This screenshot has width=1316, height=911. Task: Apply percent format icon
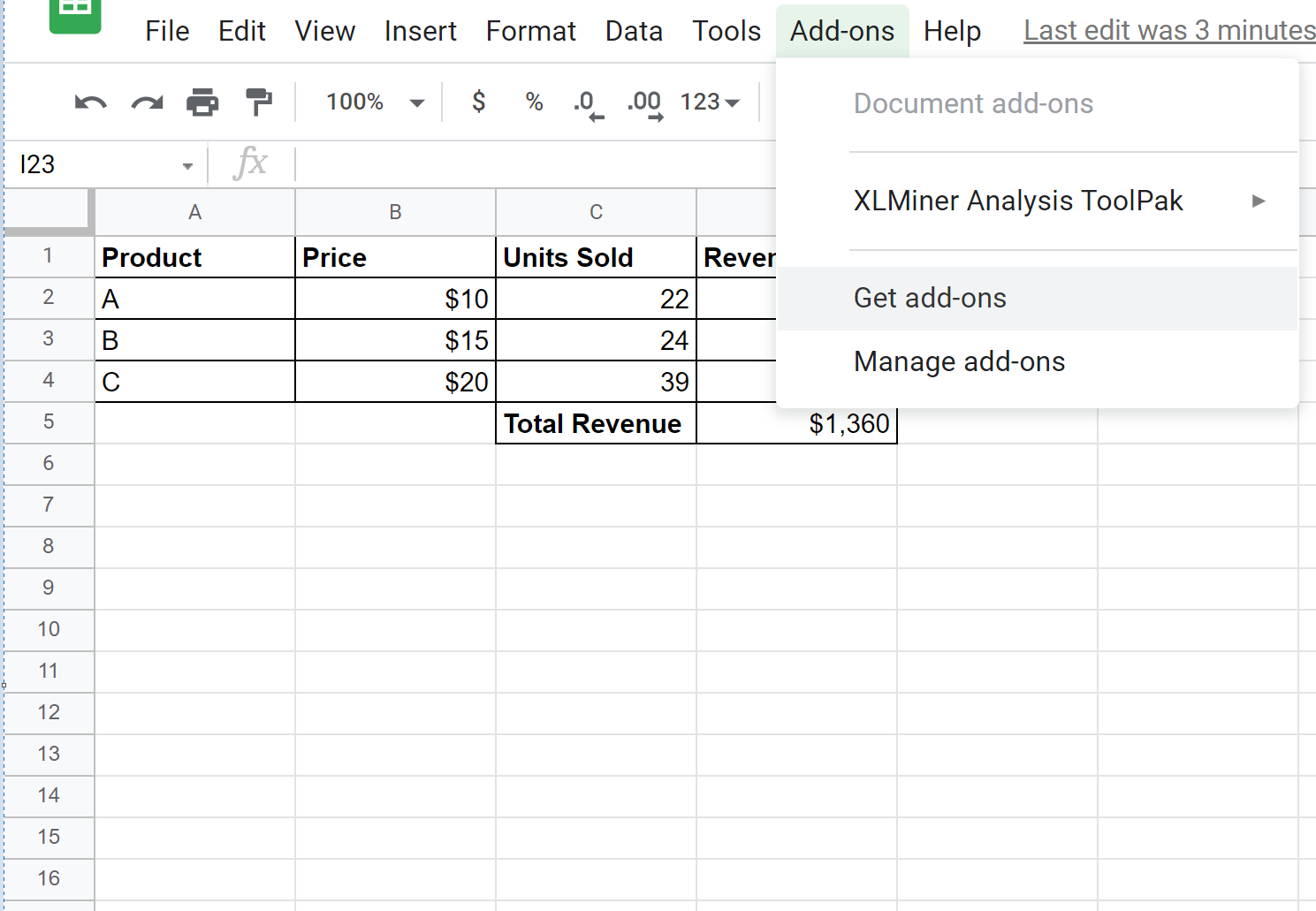click(x=534, y=102)
